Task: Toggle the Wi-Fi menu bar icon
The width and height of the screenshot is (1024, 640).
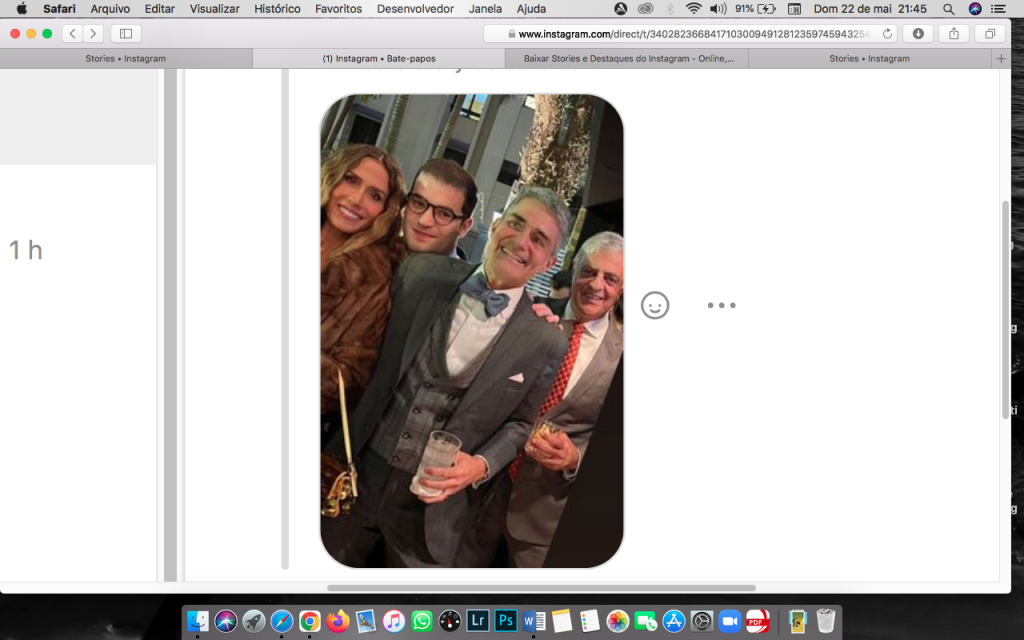Action: point(693,9)
